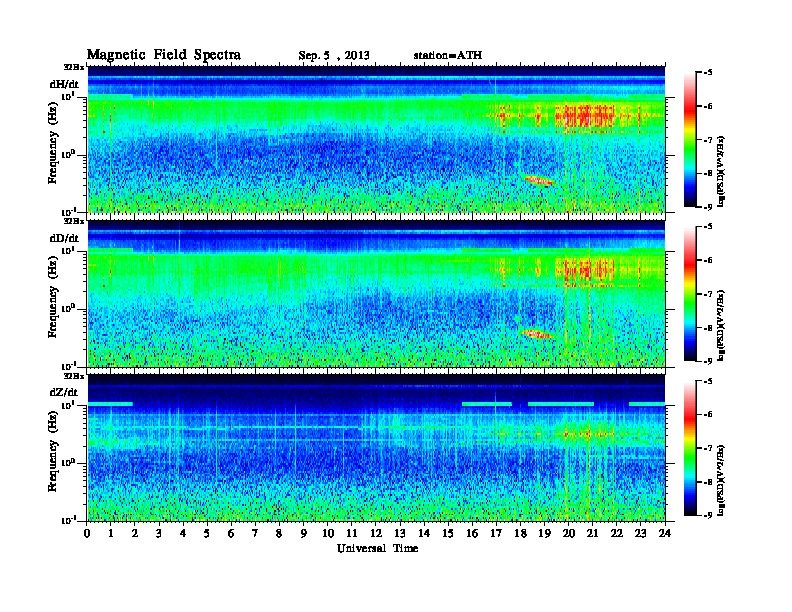This screenshot has width=792, height=612.
Task: Click the 10^1 frequency tick of dH/dt panel
Action: tap(68, 96)
